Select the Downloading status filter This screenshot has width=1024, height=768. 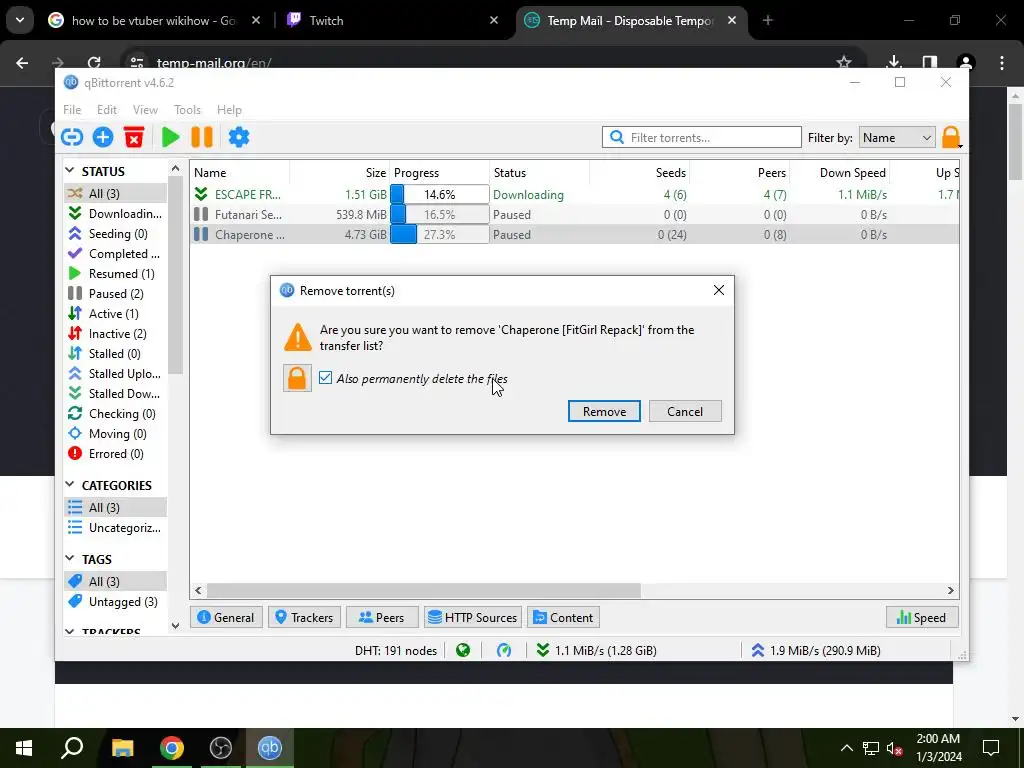pyautogui.click(x=116, y=214)
